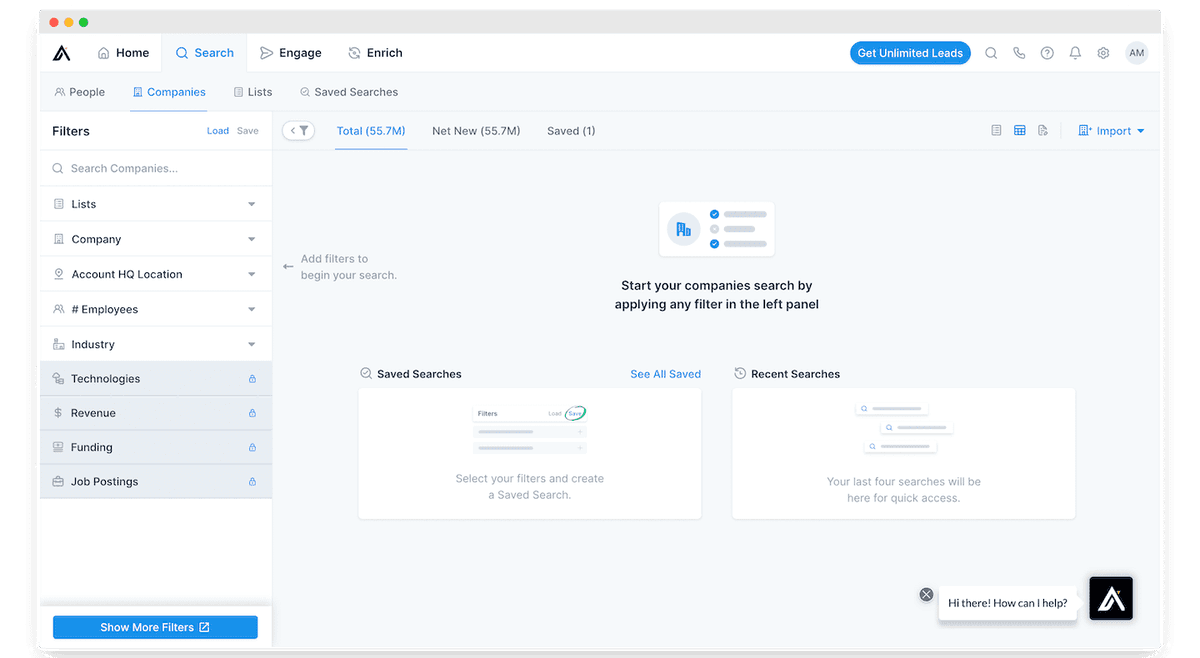Click the notifications bell icon
The height and width of the screenshot is (658, 1200).
1075,52
